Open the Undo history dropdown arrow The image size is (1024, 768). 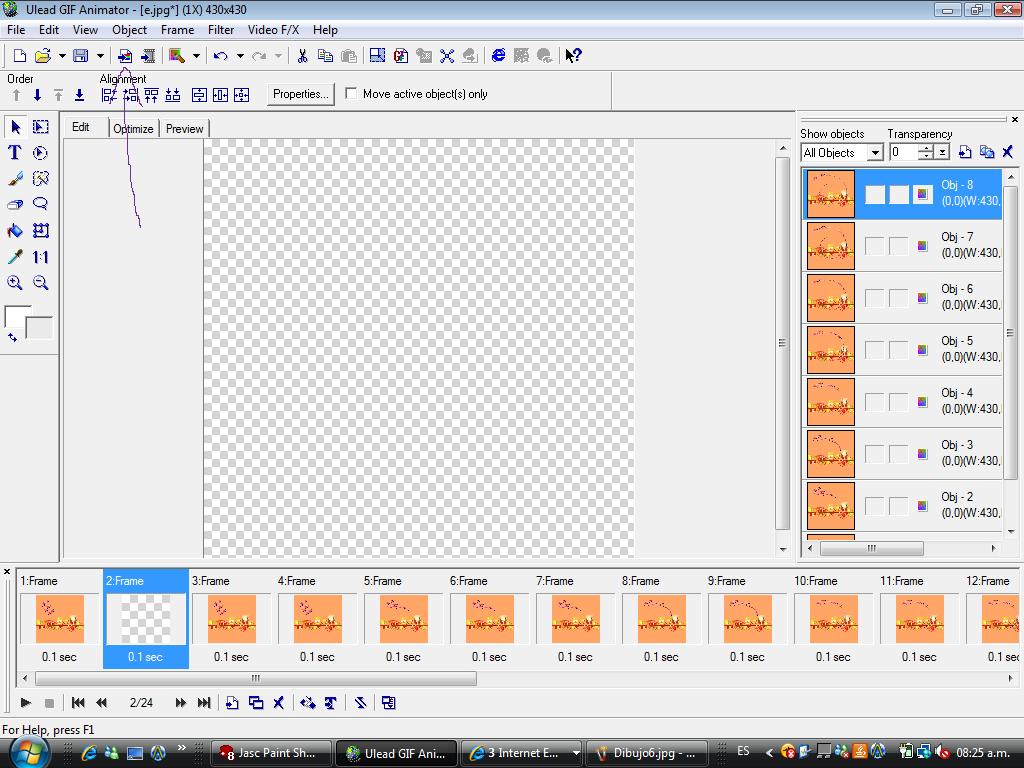pyautogui.click(x=240, y=56)
